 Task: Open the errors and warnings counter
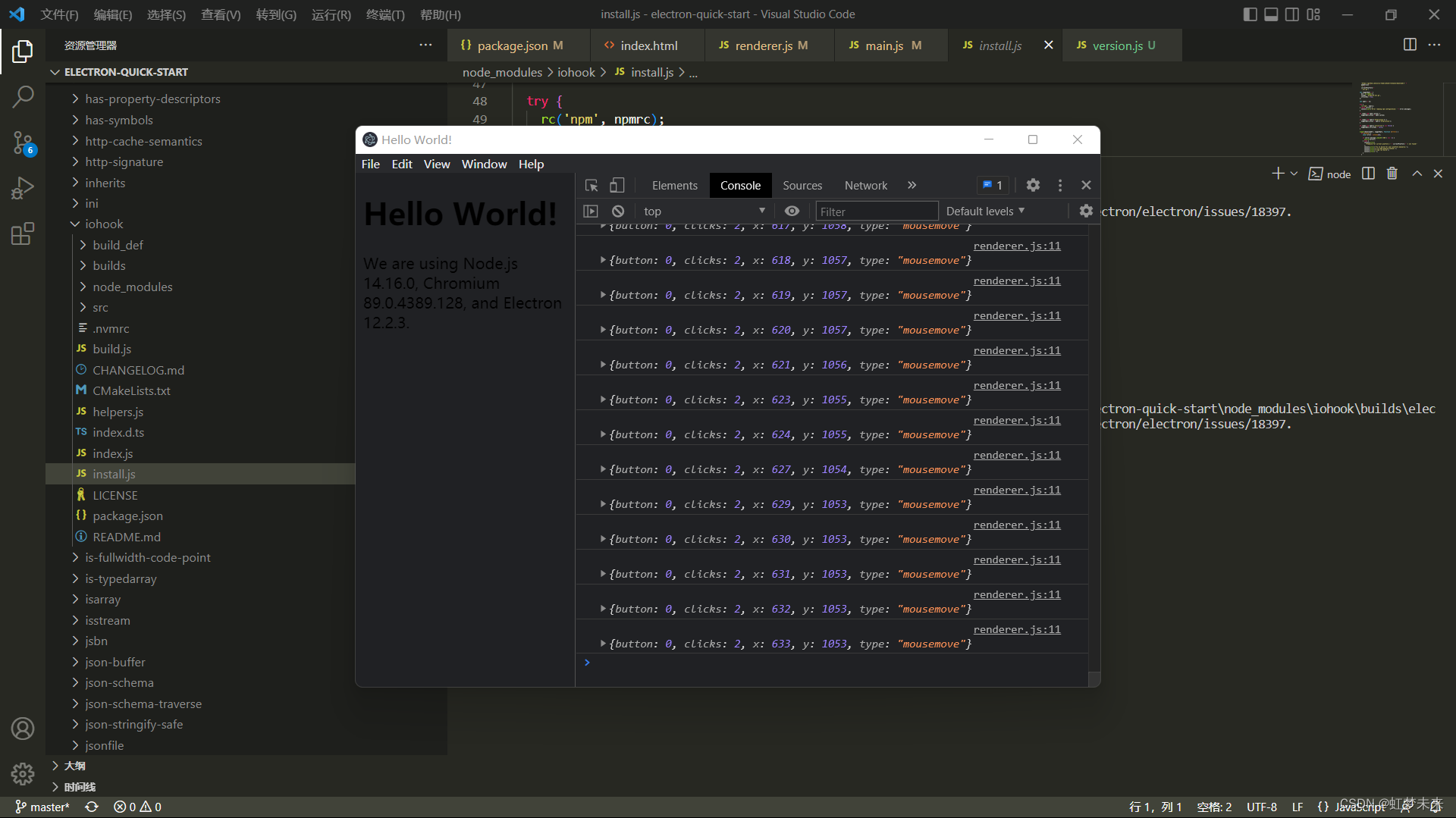click(x=137, y=807)
